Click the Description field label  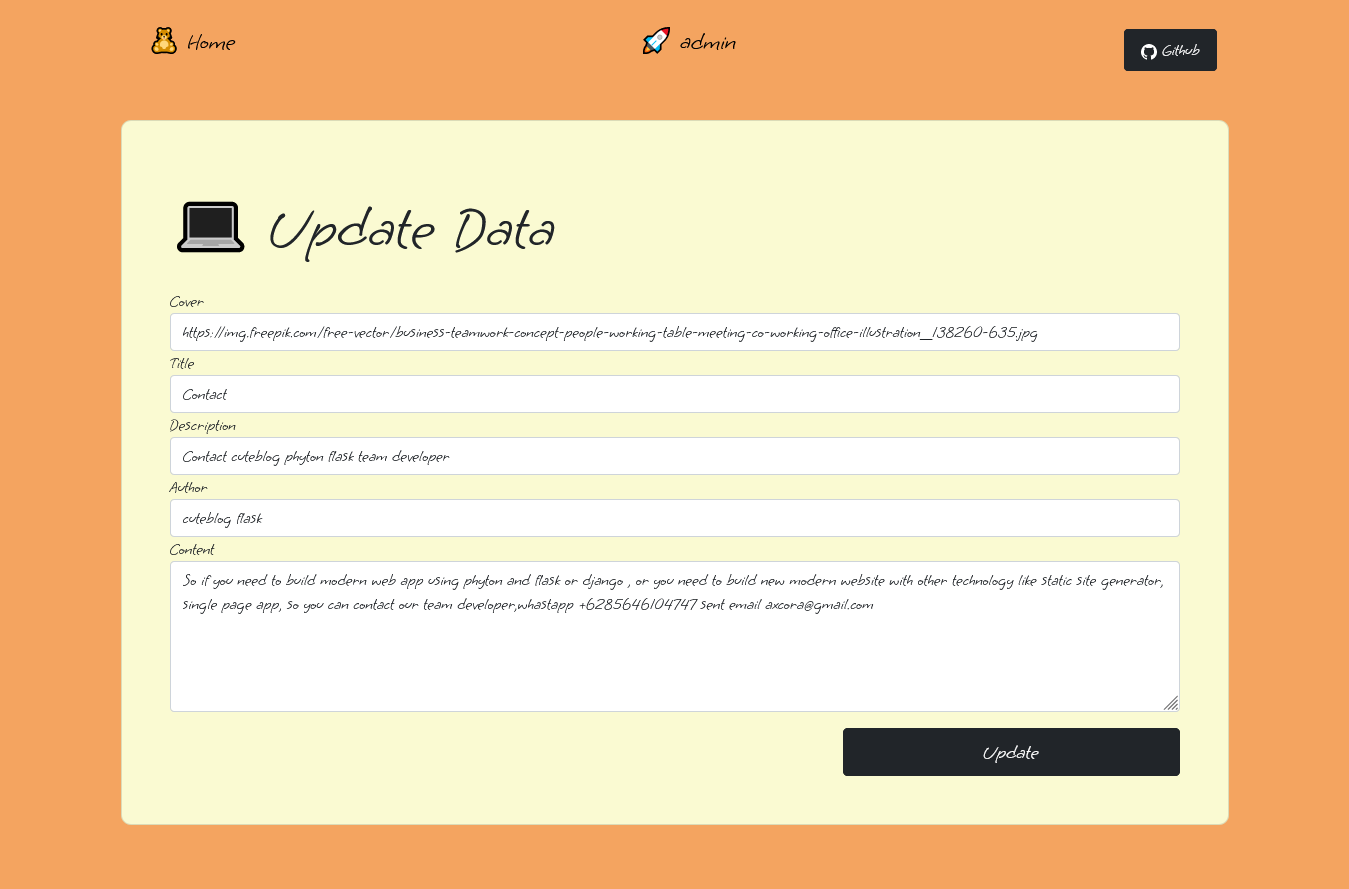203,426
